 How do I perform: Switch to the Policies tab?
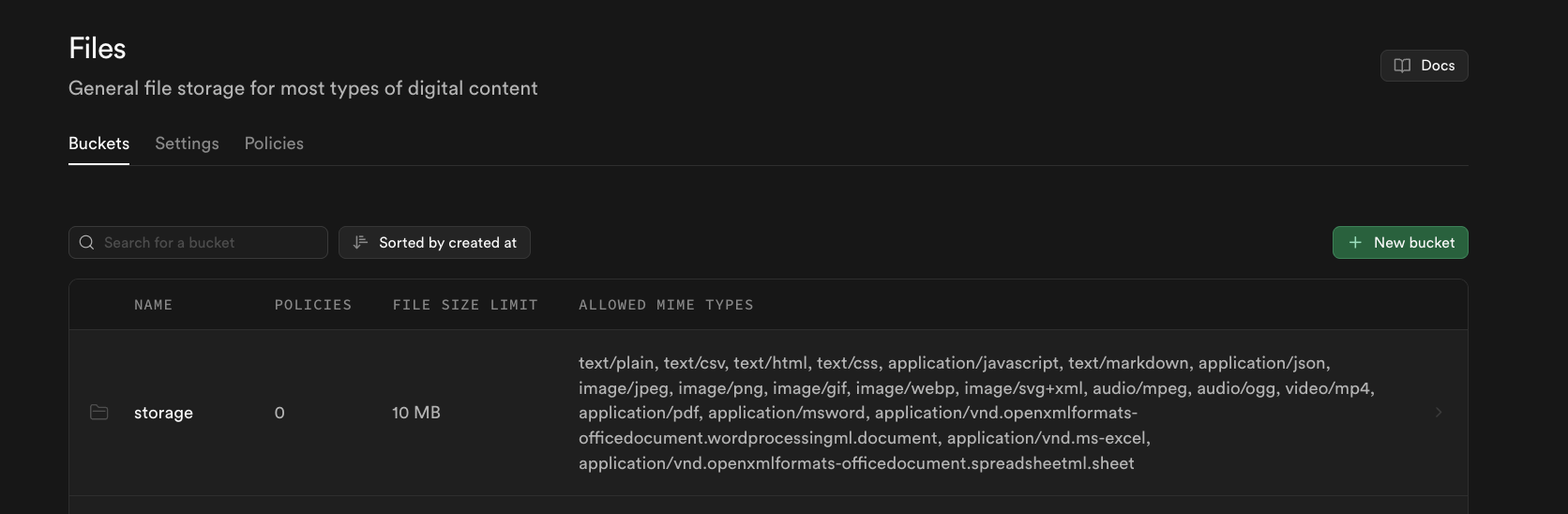[274, 144]
